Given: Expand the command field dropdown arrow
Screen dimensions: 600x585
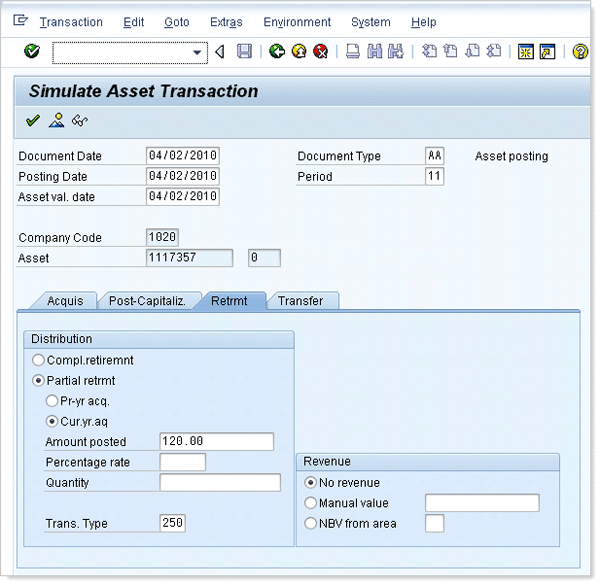Looking at the screenshot, I should (x=199, y=52).
